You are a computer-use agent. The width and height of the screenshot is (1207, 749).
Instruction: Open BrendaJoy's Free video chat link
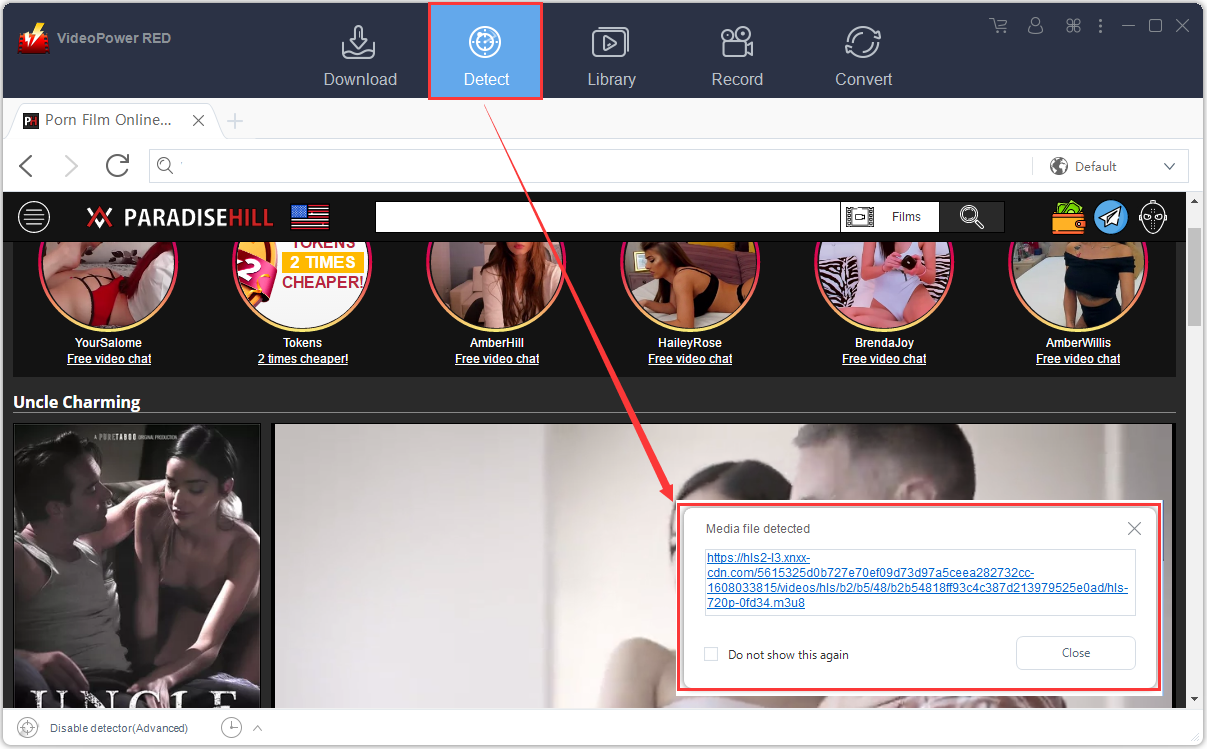[884, 359]
